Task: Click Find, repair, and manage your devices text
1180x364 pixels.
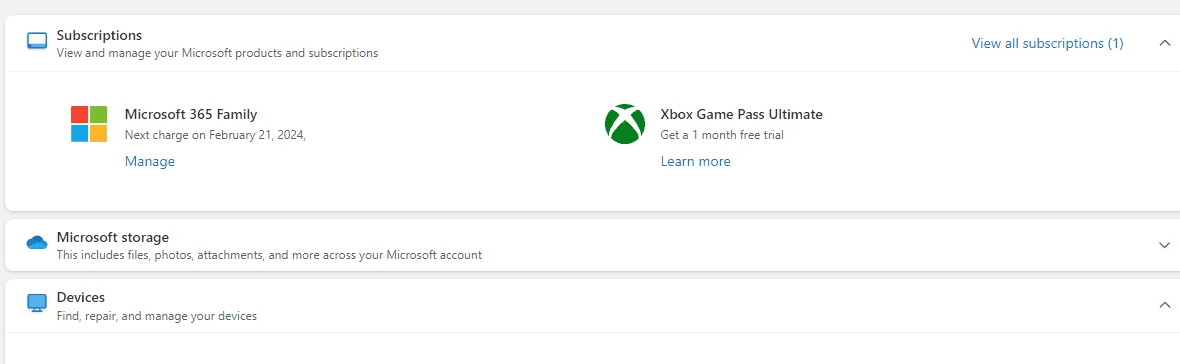Action: click(x=157, y=316)
